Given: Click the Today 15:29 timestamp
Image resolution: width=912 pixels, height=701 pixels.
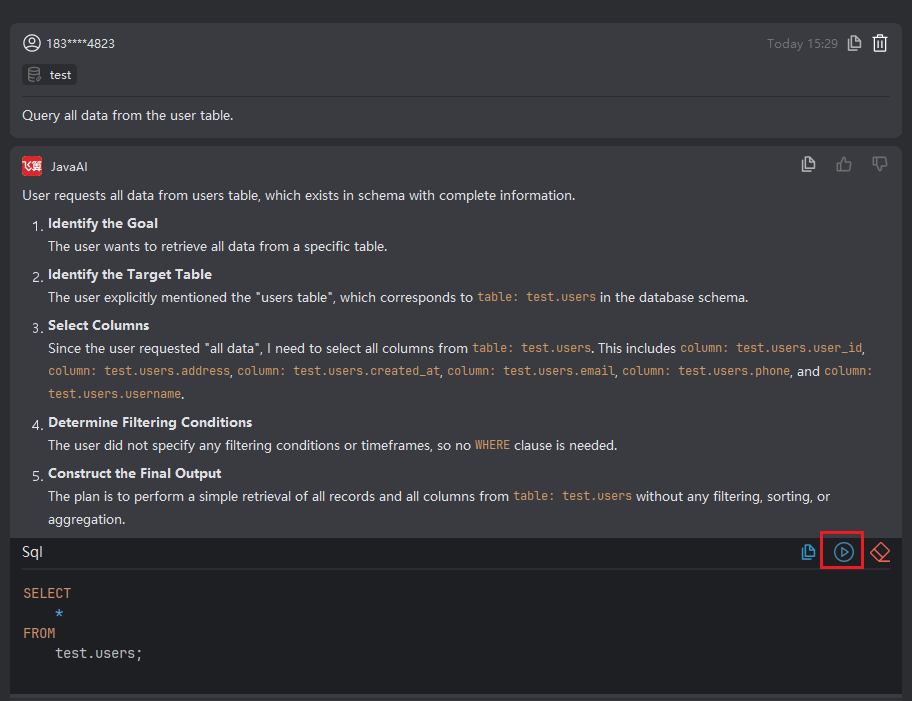Looking at the screenshot, I should [802, 44].
